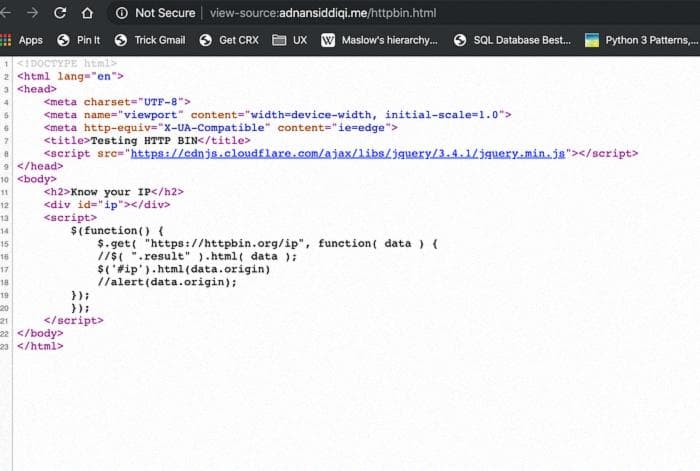Screen dimensions: 700x471
Task: Click the $(function() { line
Action: [117, 231]
